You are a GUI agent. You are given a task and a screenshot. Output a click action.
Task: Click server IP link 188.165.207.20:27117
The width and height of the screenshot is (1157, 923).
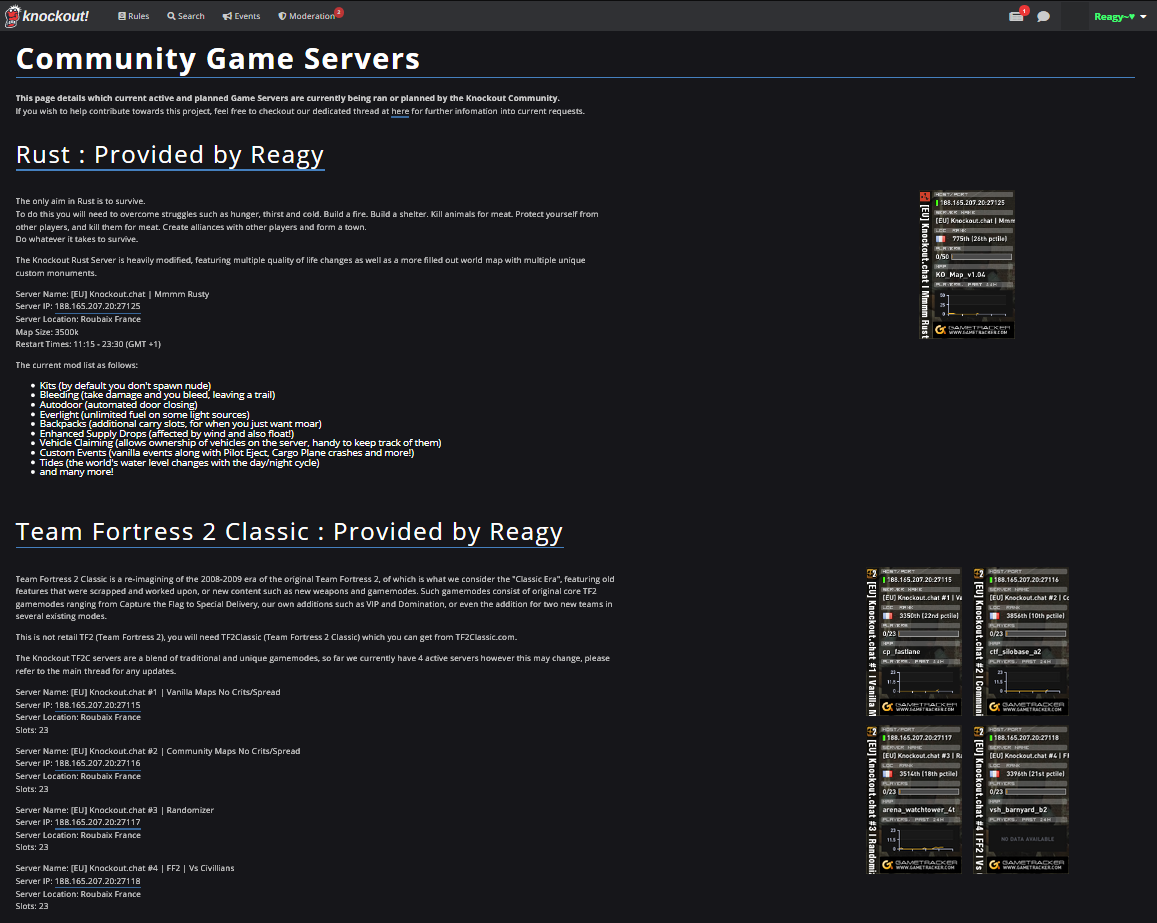[97, 823]
